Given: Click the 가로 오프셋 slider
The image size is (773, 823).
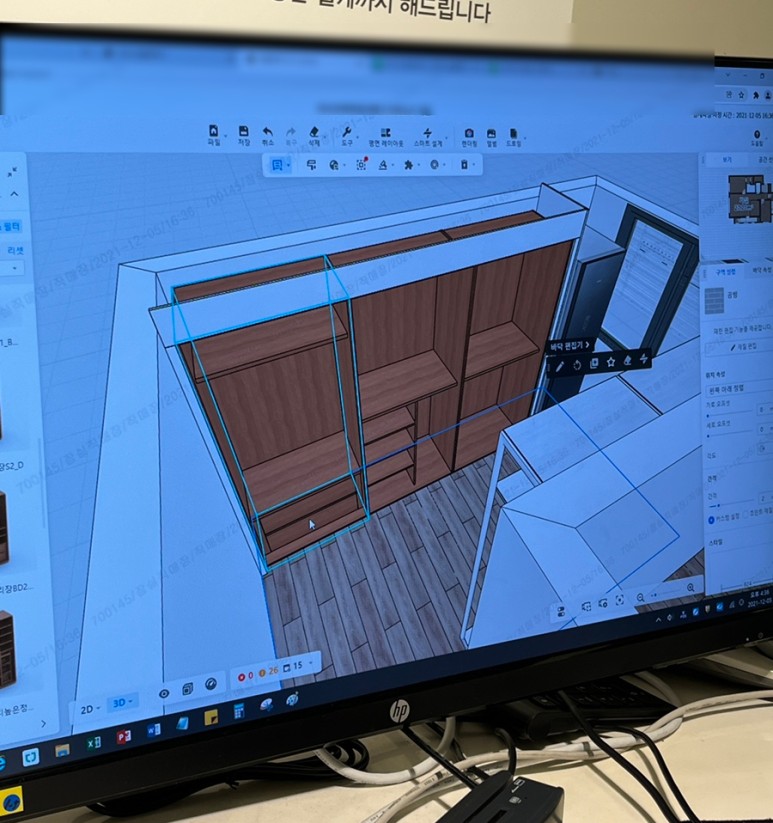Looking at the screenshot, I should (x=729, y=415).
